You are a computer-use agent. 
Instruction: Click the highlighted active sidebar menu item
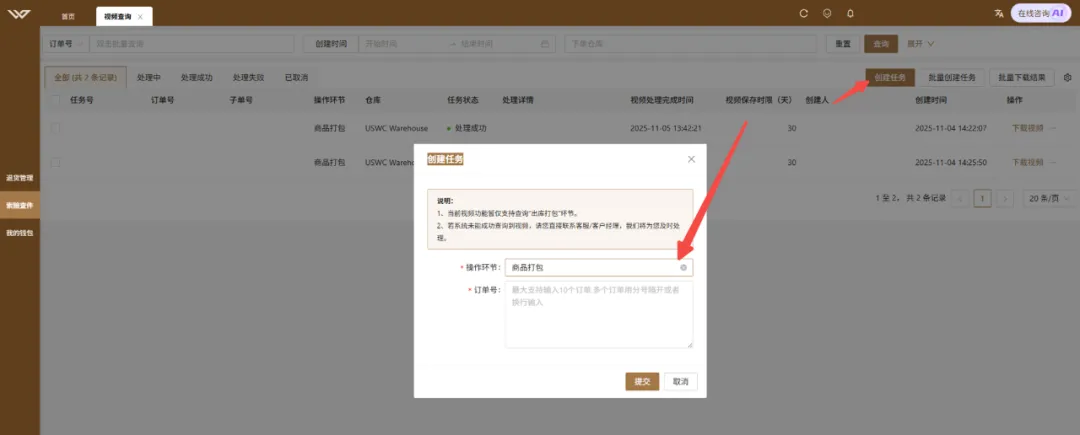pos(19,205)
